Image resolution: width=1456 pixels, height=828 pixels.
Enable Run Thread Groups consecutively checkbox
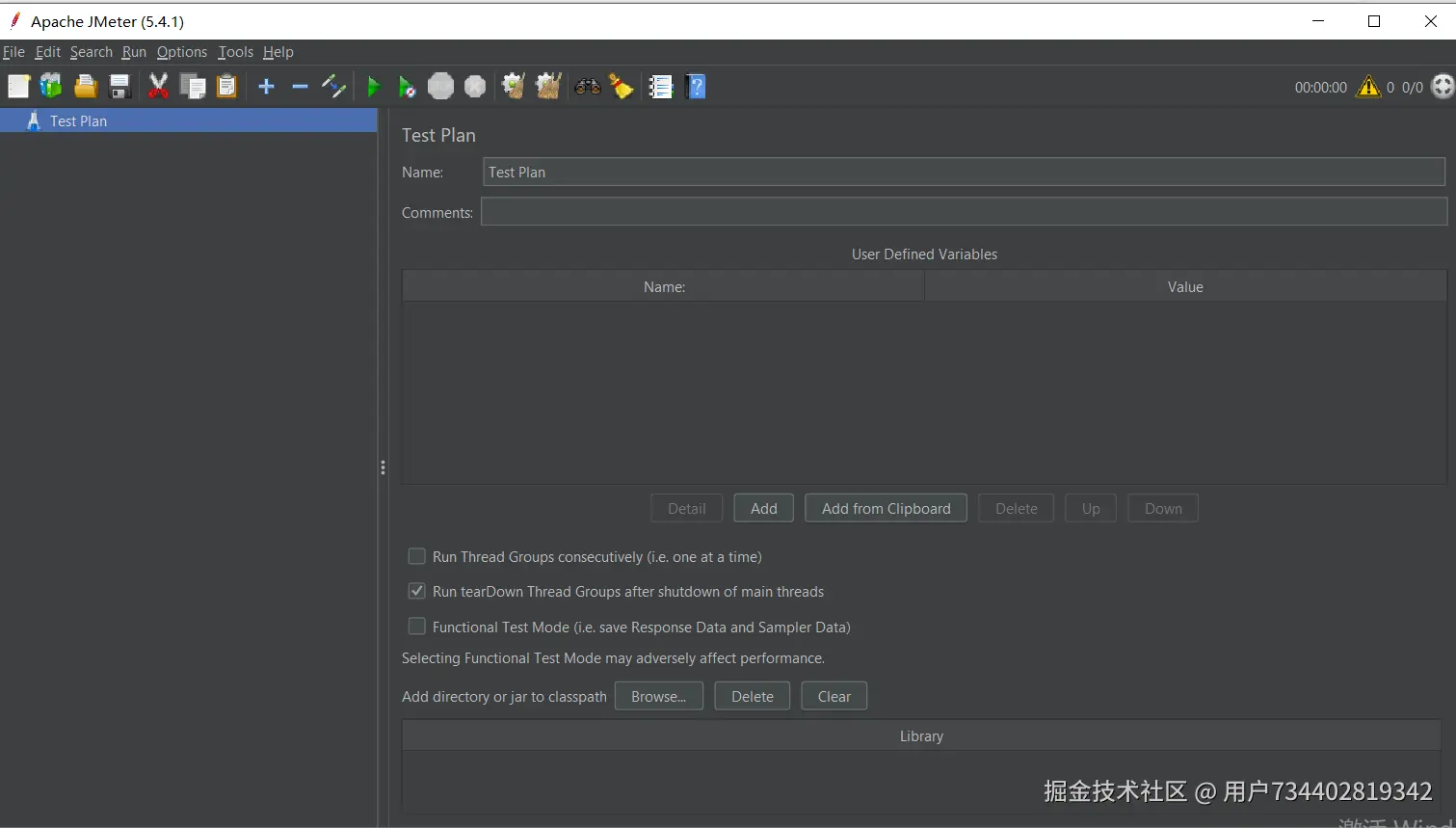pyautogui.click(x=417, y=556)
